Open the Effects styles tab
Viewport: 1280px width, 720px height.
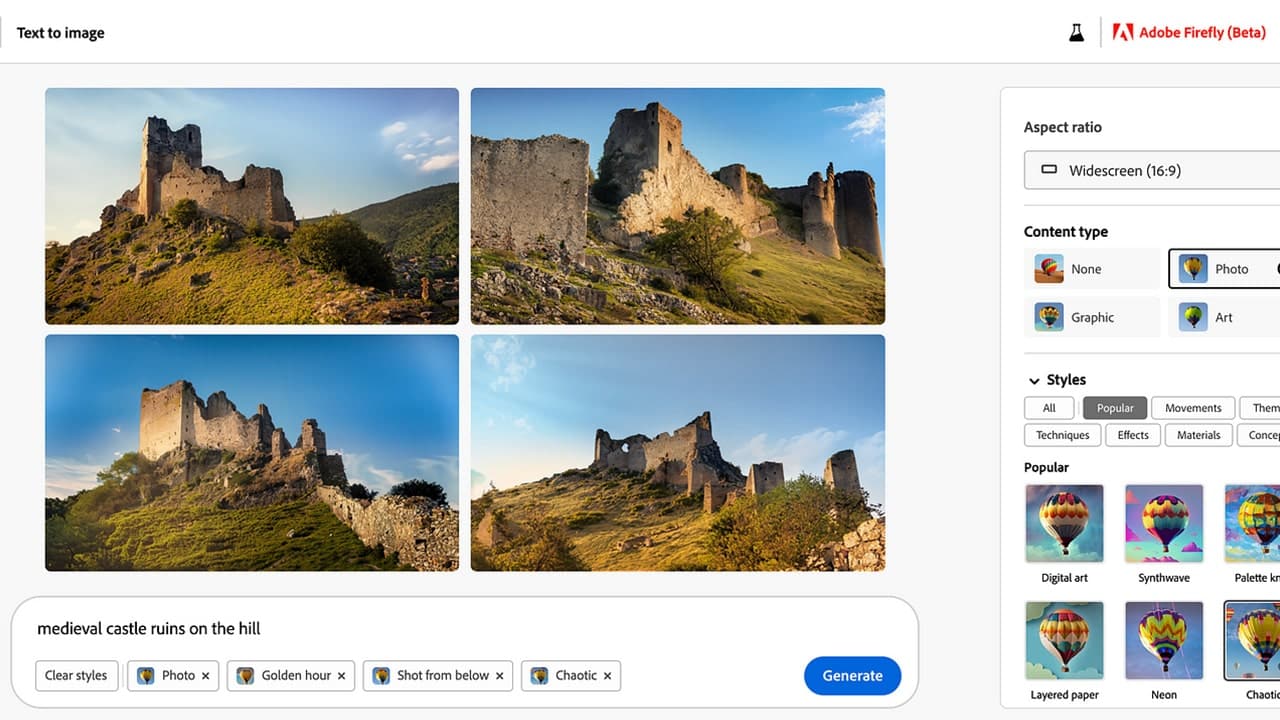[1133, 435]
